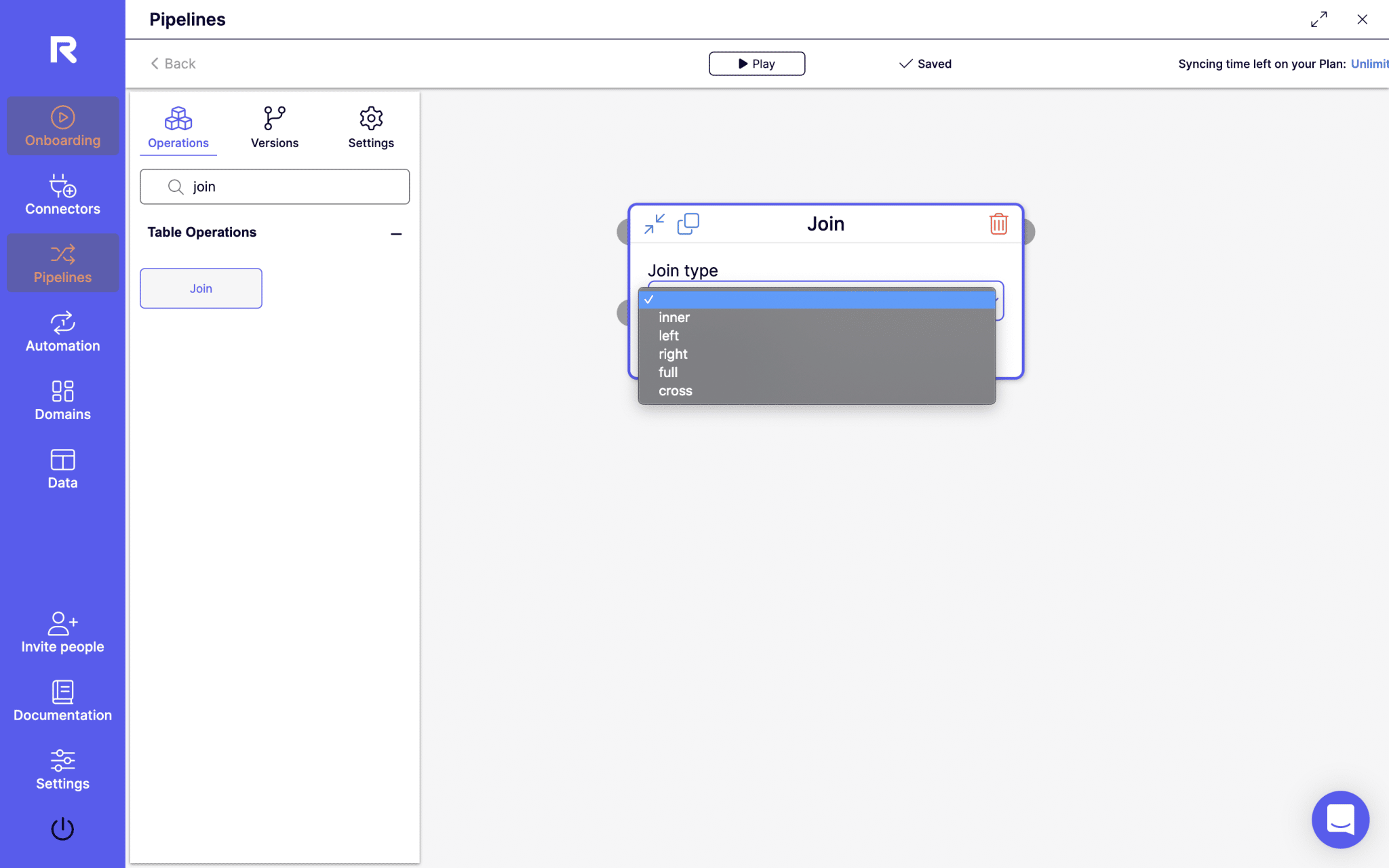The height and width of the screenshot is (868, 1389).
Task: Add the Join operation from Table Operations
Action: pos(200,288)
